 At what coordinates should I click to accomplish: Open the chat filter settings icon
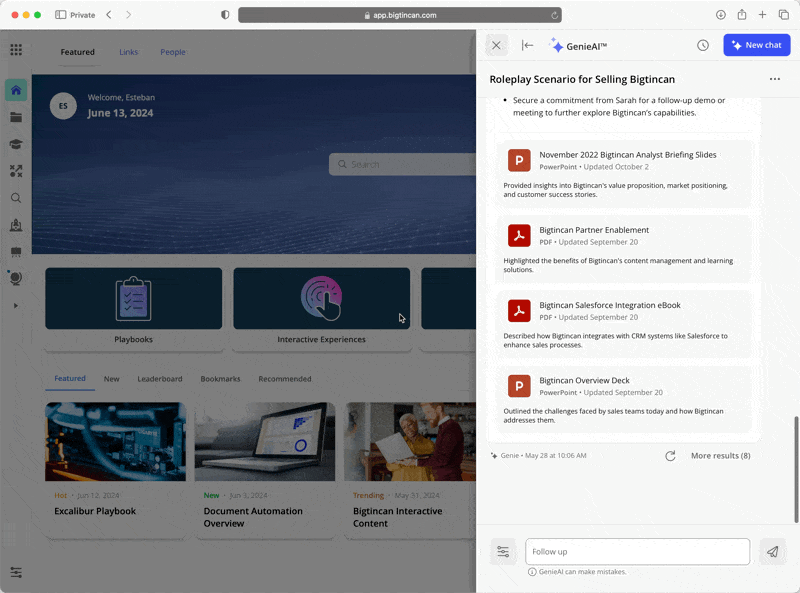[503, 552]
